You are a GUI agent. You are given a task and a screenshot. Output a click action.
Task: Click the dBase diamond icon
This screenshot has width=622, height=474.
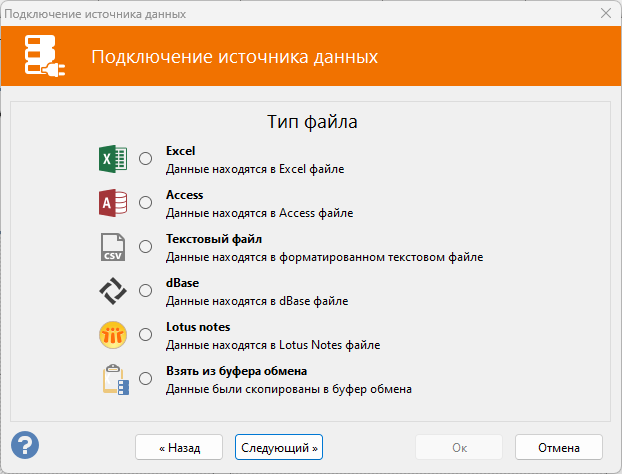tap(113, 291)
